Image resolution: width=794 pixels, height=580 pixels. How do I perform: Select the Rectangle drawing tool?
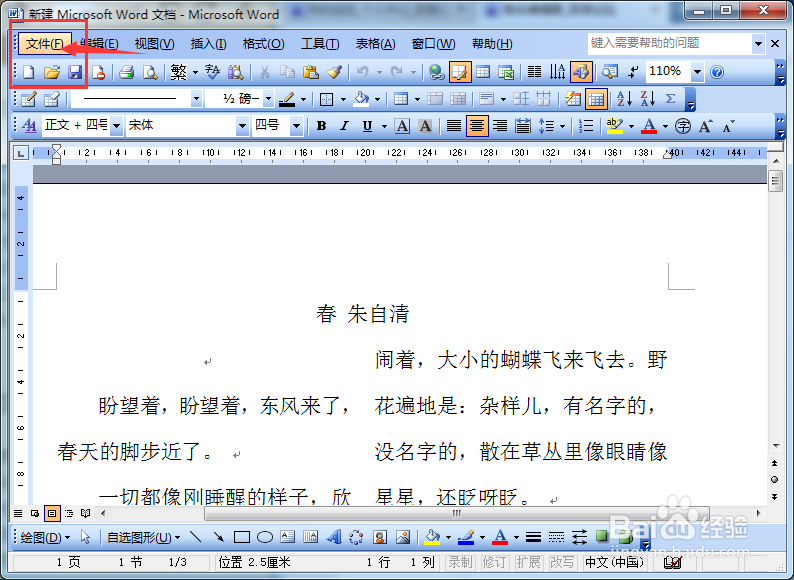[242, 537]
